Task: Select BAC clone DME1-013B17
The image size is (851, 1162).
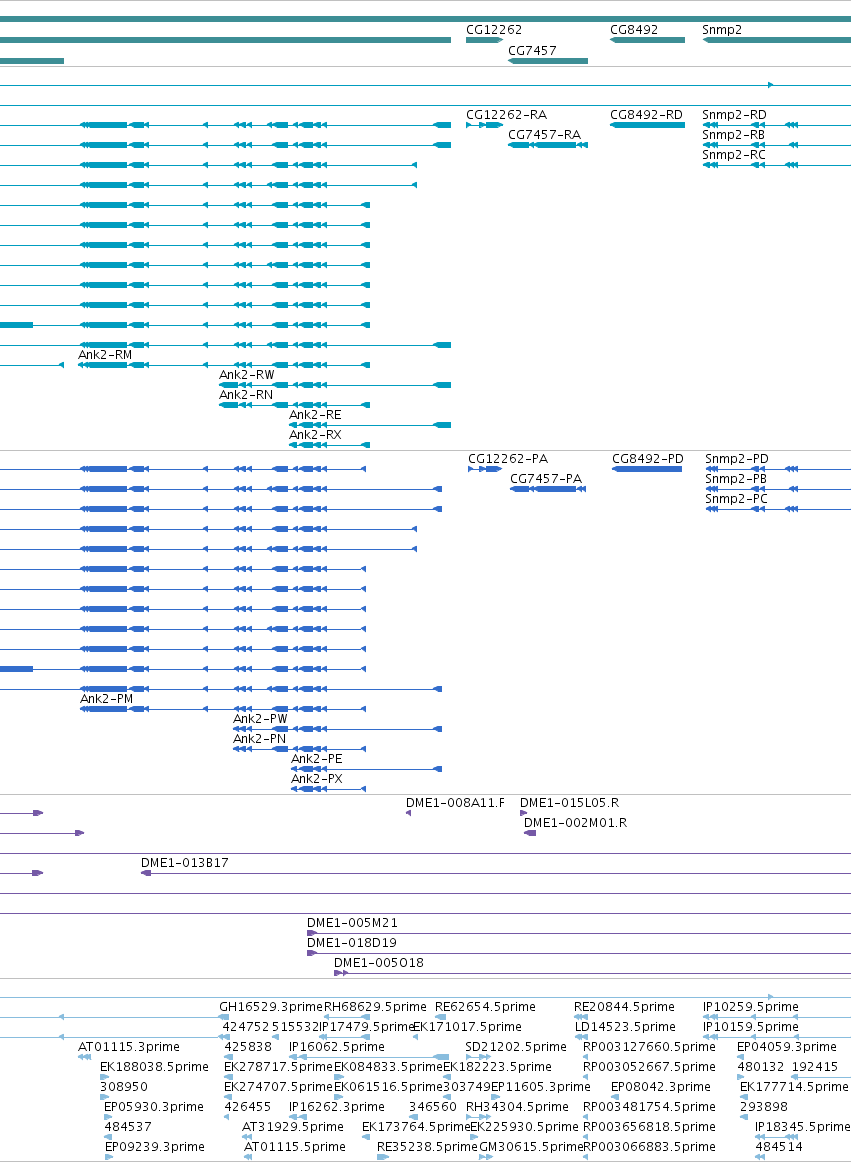Action: tap(496, 873)
